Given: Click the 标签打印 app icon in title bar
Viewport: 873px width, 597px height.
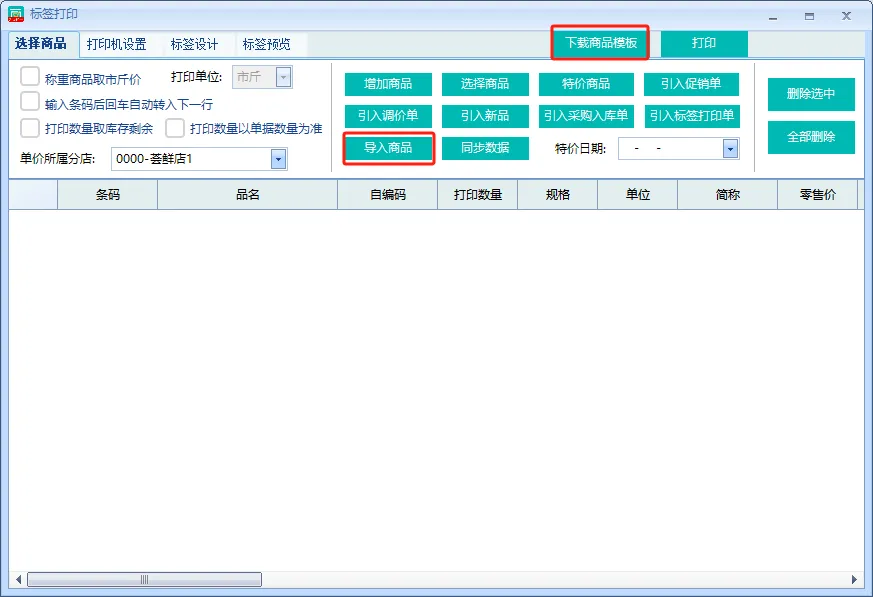Looking at the screenshot, I should [x=15, y=14].
